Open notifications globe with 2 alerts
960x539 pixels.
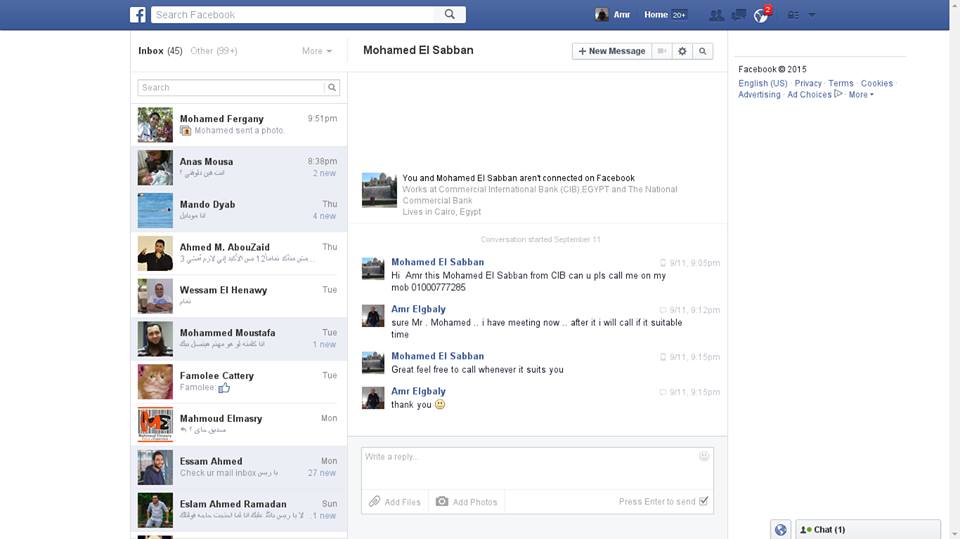pyautogui.click(x=762, y=15)
